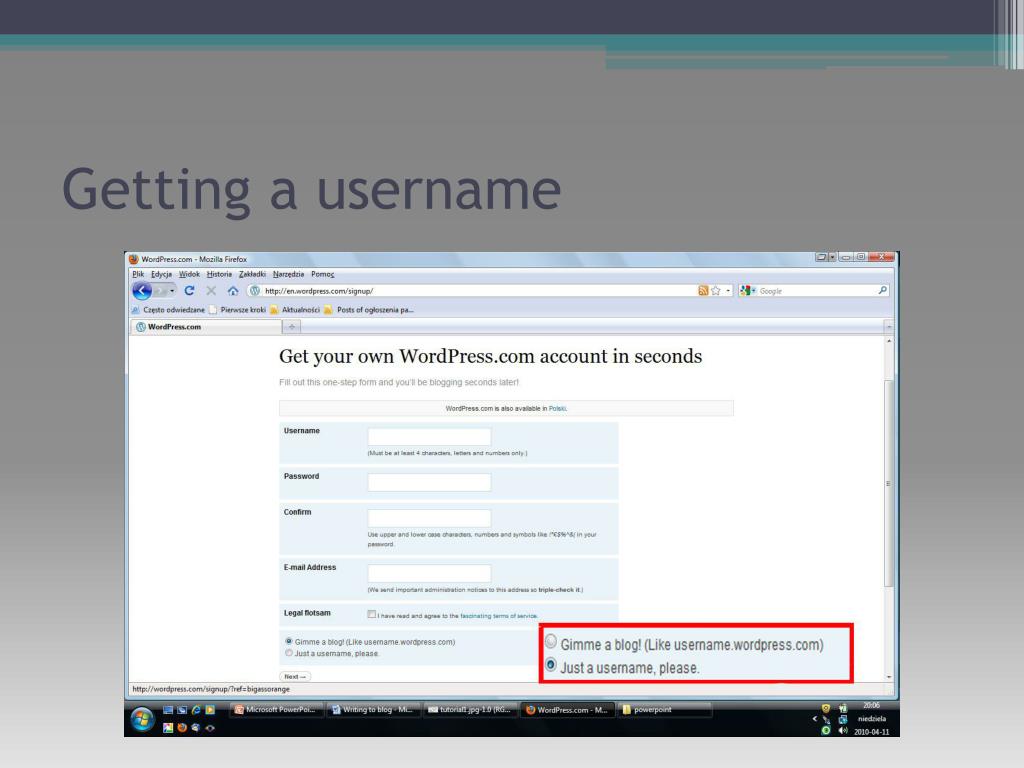This screenshot has height=768, width=1024.
Task: Open the fascinating terms of service link
Action: (x=499, y=616)
